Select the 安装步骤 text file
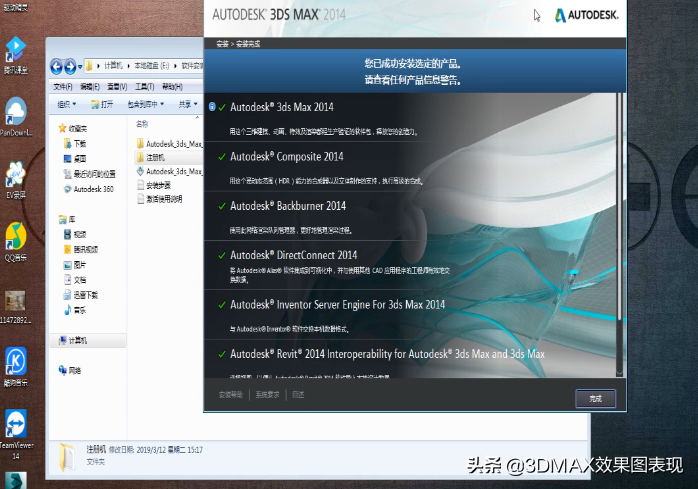The height and width of the screenshot is (489, 698). (154, 185)
